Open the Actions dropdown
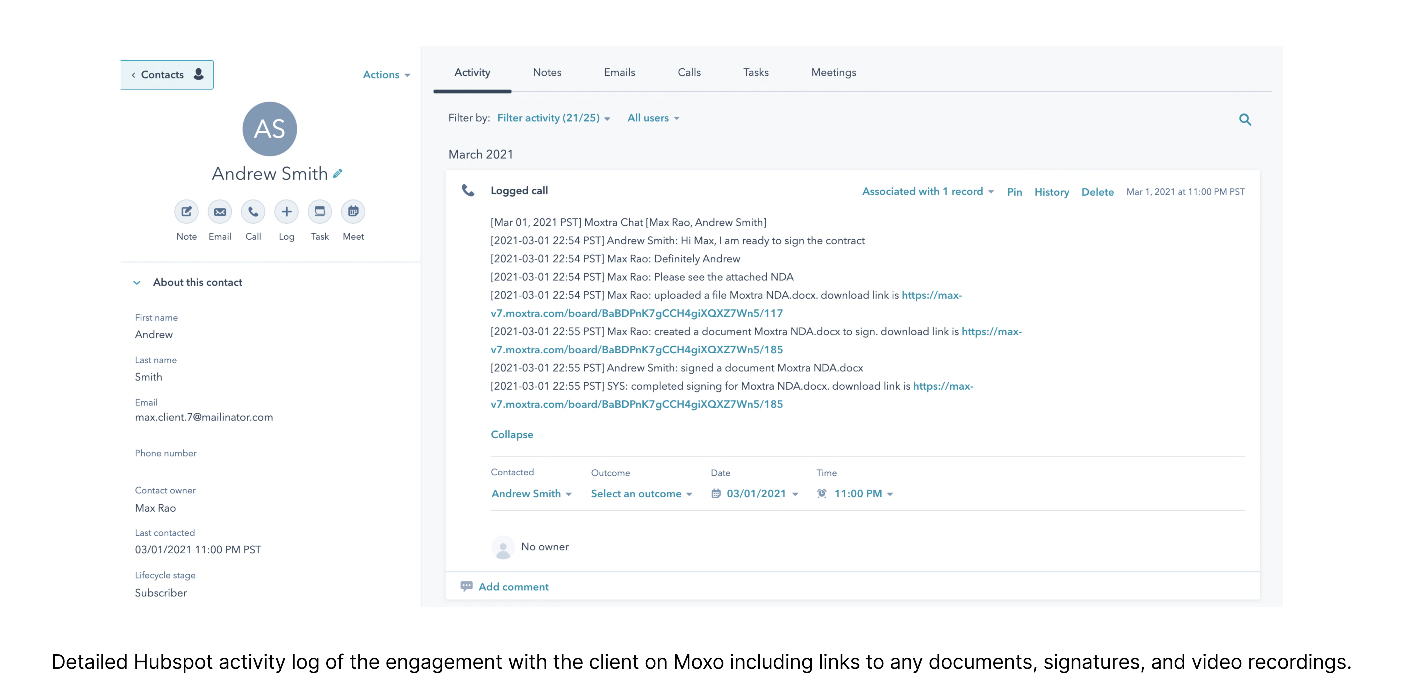The image size is (1402, 700). pyautogui.click(x=386, y=75)
